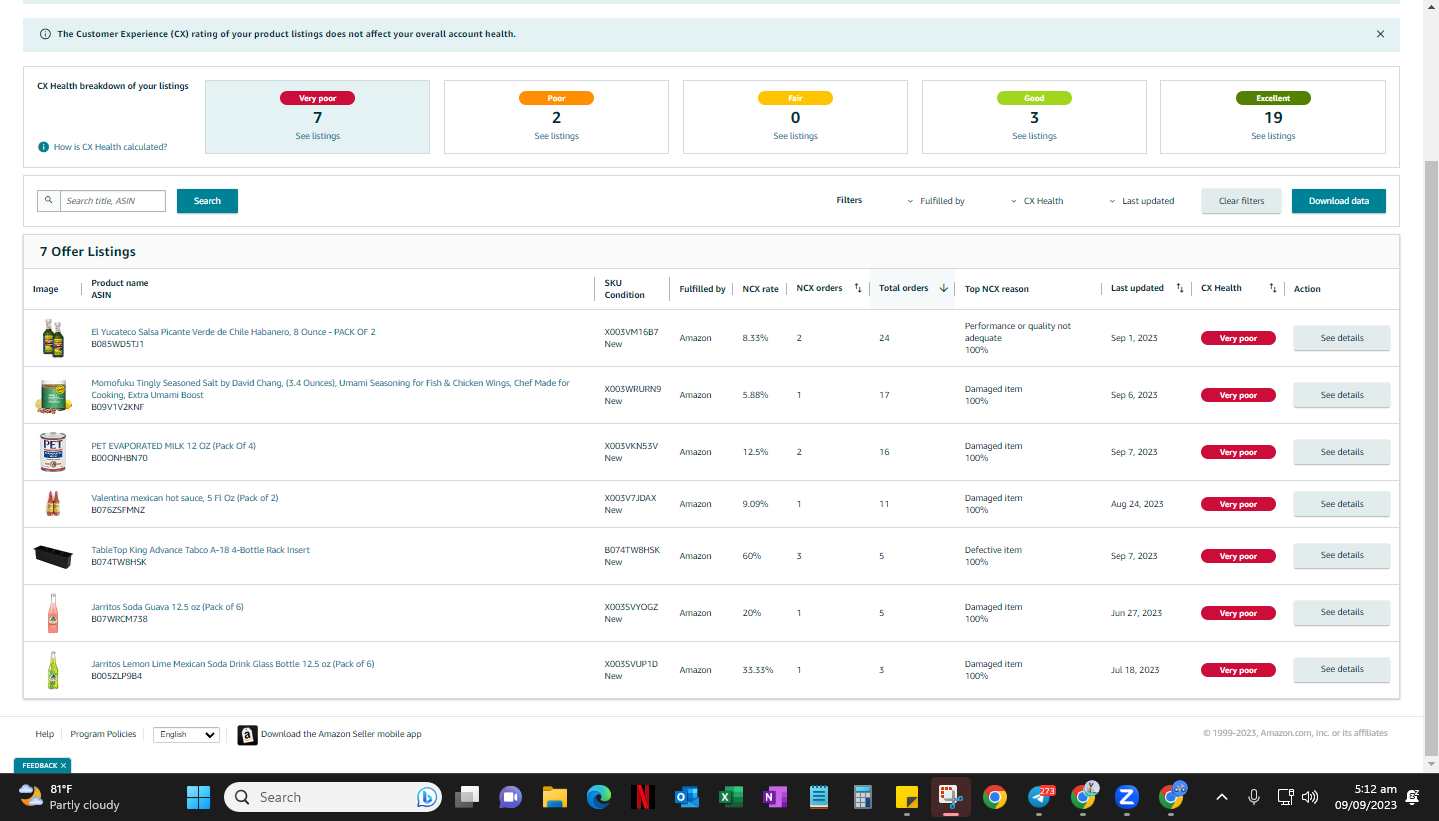See details for TableTop King Rack Insert

[x=1341, y=555]
